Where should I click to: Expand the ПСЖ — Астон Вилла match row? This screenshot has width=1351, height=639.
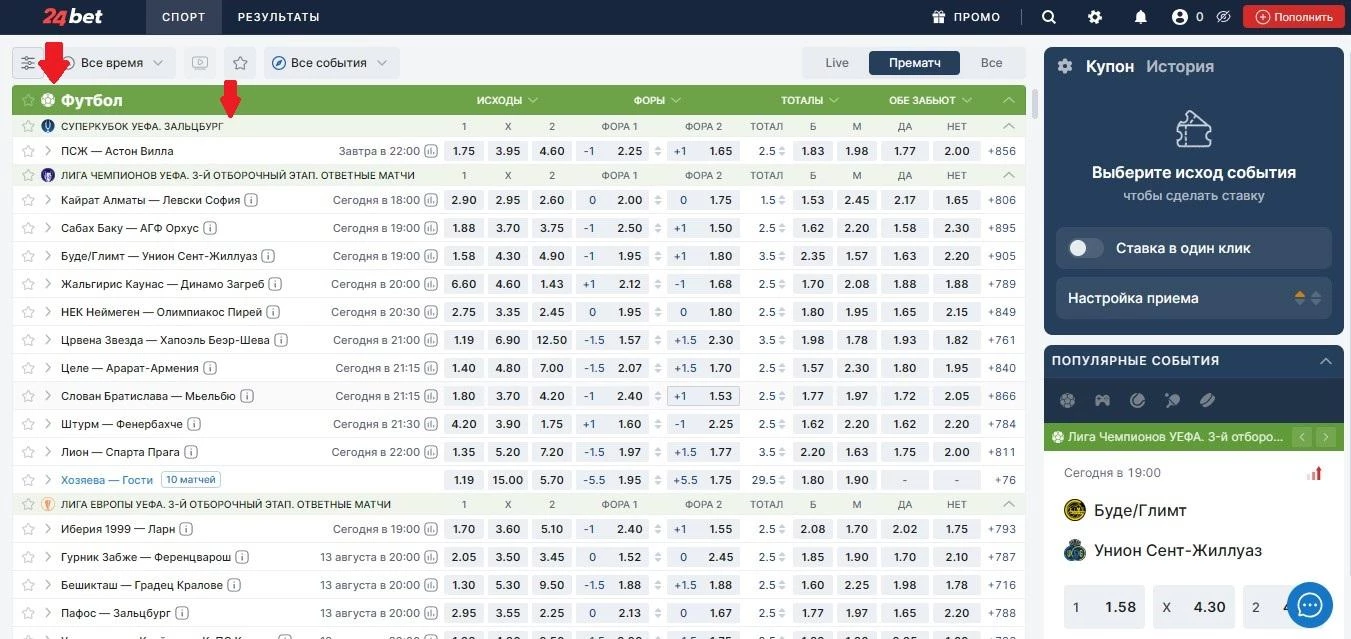coord(48,151)
